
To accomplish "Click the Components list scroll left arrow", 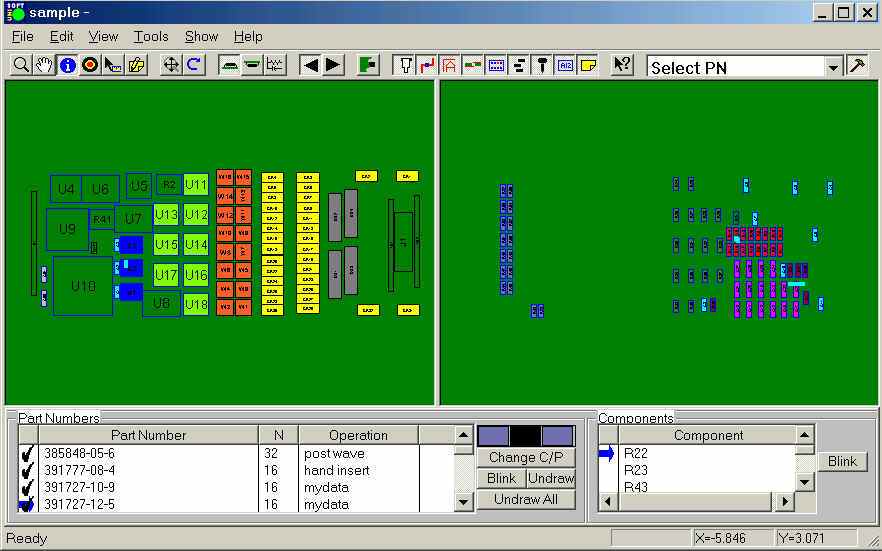I will (608, 502).
